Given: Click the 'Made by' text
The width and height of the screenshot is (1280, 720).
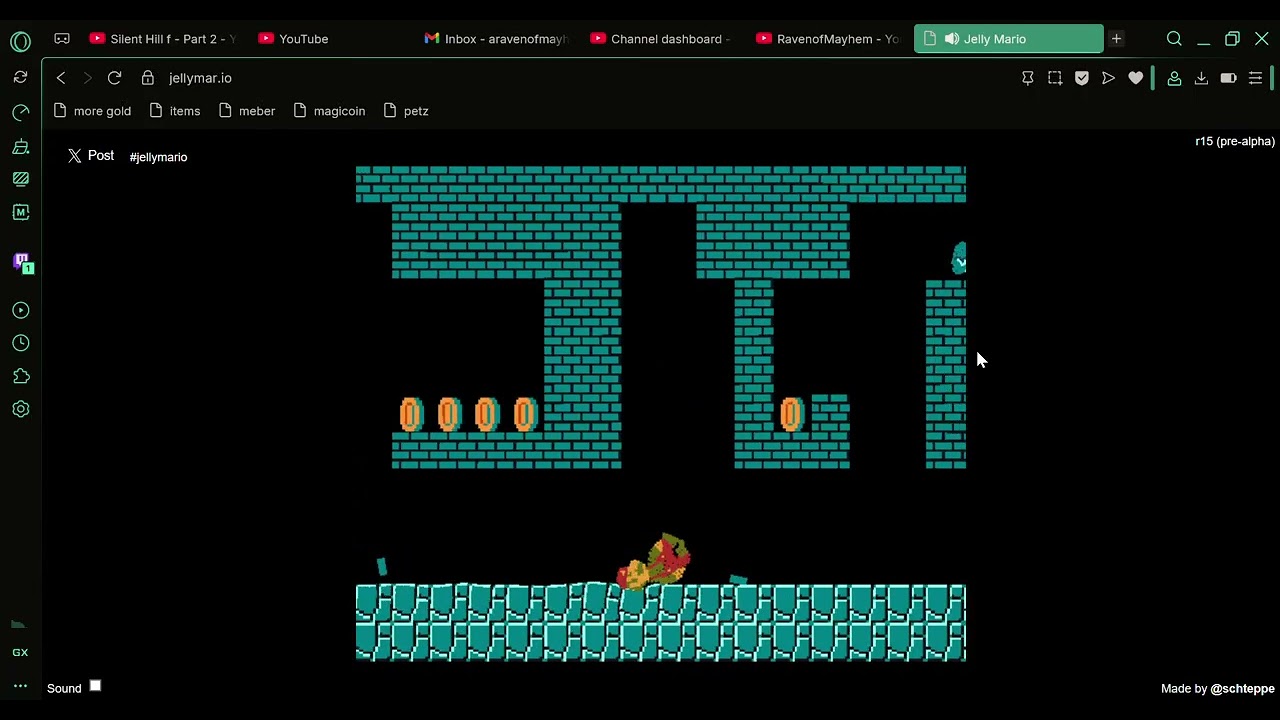Looking at the screenshot, I should (1184, 688).
